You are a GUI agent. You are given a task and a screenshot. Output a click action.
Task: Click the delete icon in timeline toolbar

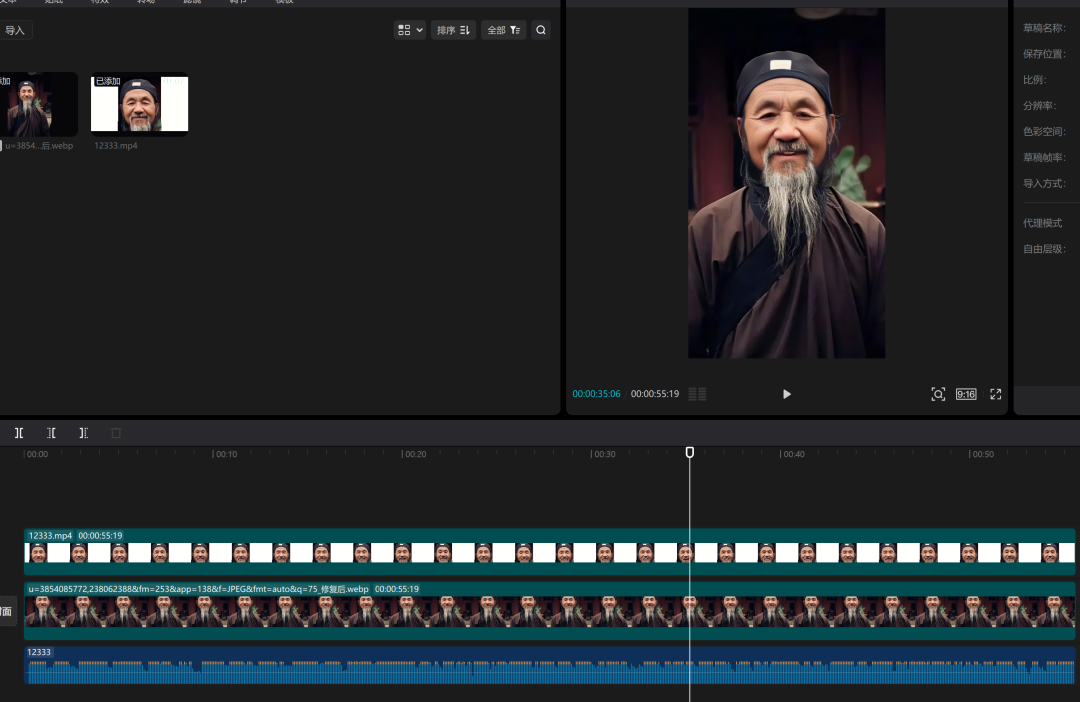click(116, 433)
